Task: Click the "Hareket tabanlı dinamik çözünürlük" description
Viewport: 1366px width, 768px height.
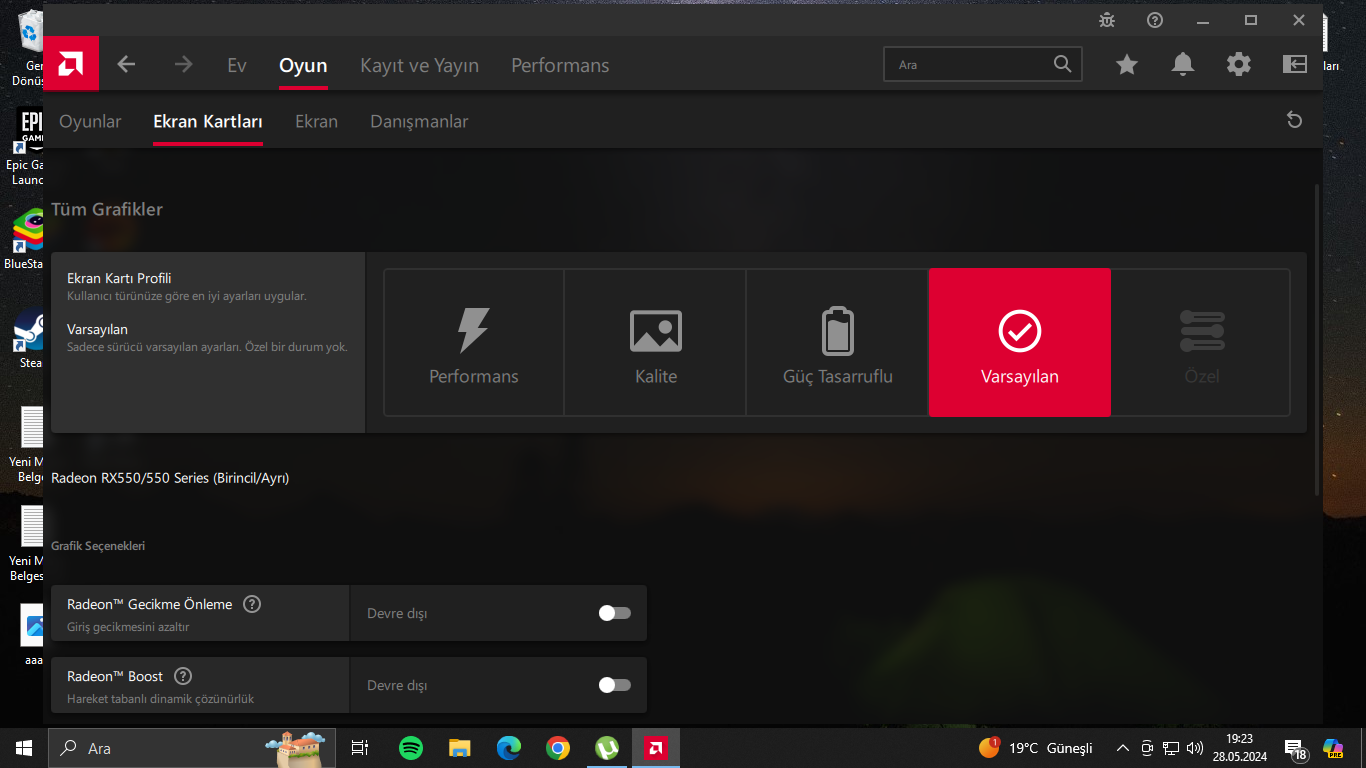Action: [160, 699]
